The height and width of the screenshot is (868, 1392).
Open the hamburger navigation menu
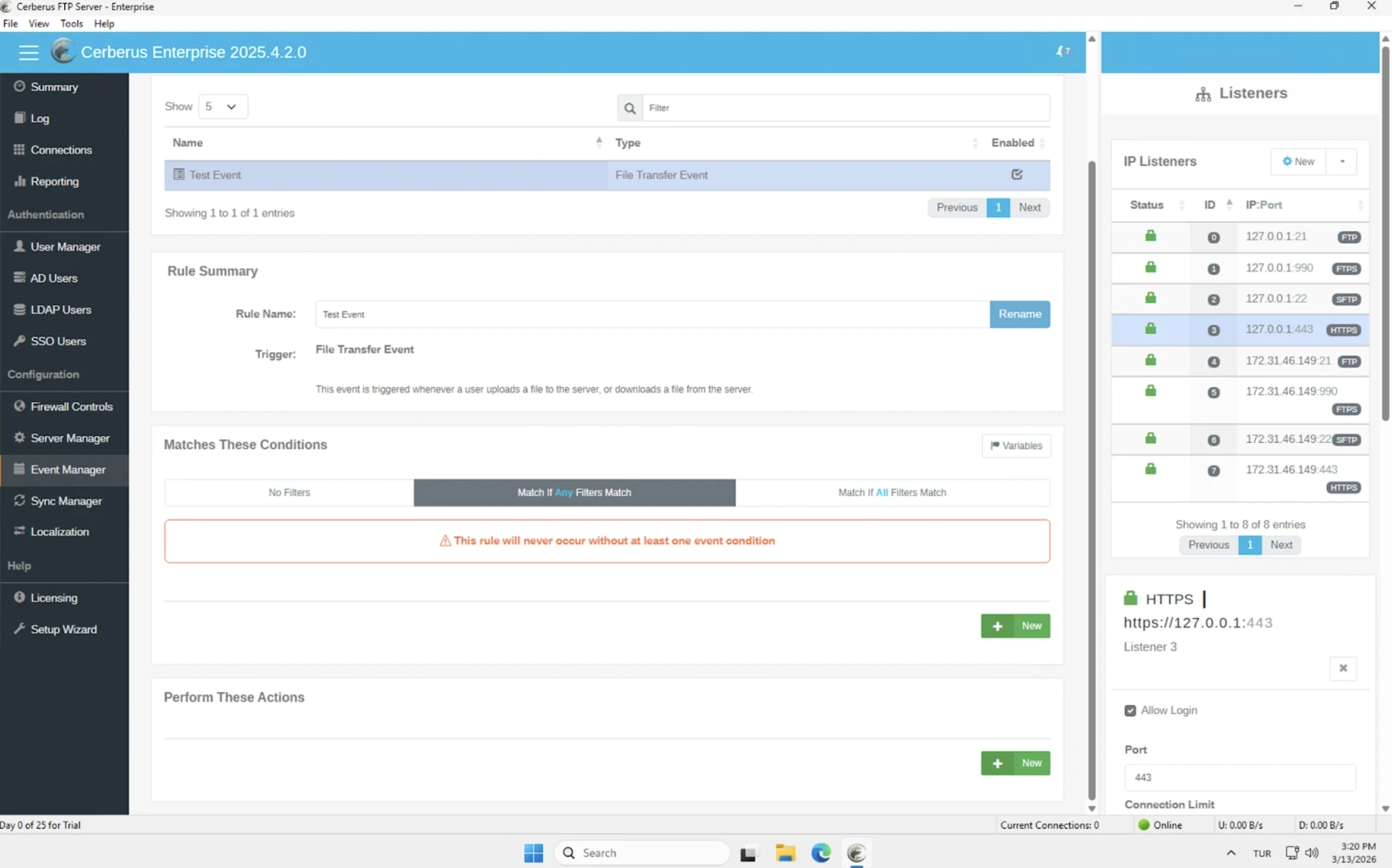point(28,52)
